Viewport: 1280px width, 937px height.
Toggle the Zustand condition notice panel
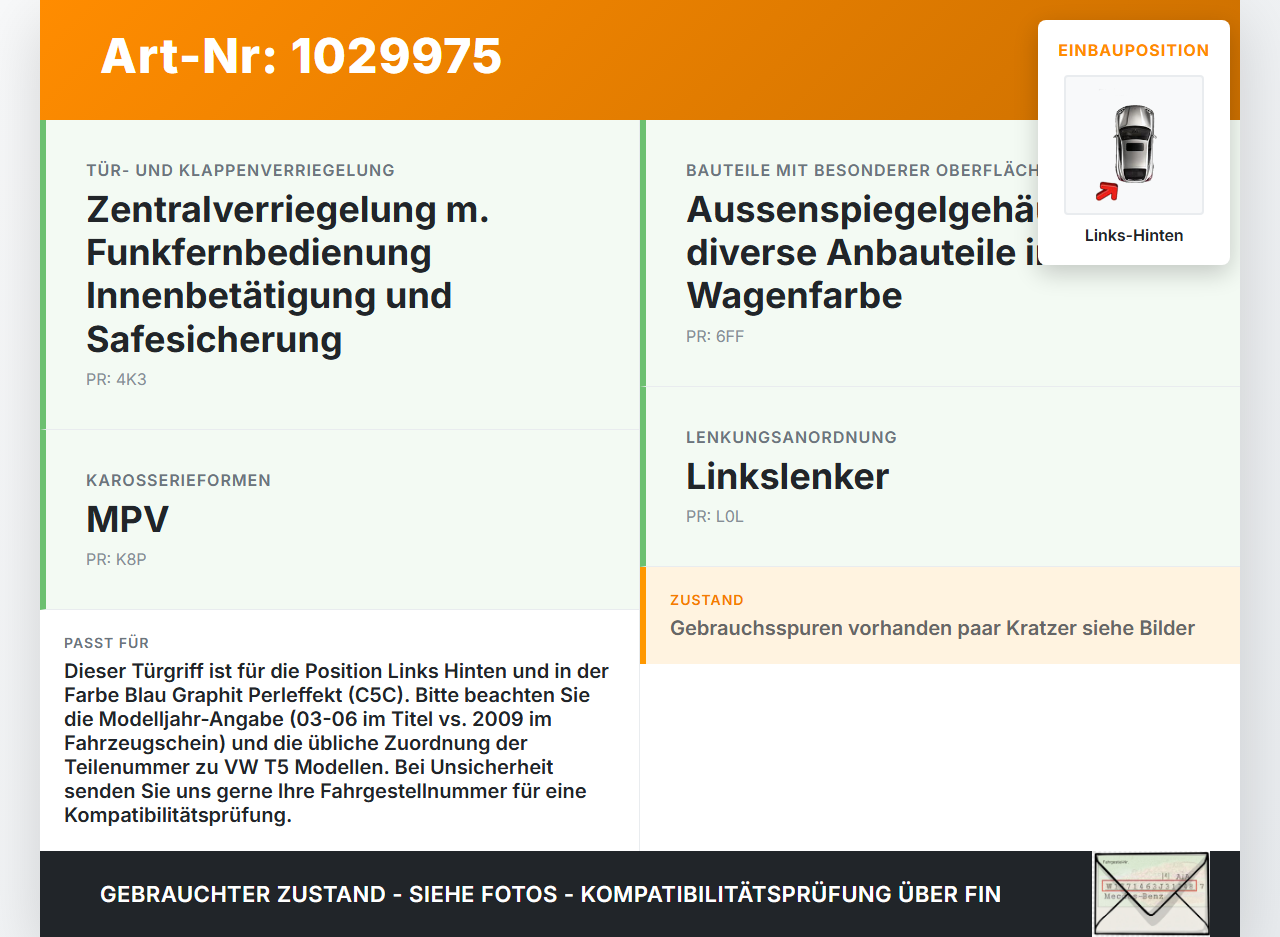pos(932,615)
